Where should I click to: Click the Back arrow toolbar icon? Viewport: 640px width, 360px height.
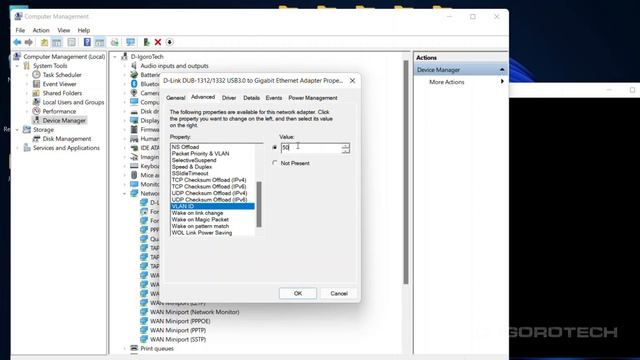click(x=17, y=42)
